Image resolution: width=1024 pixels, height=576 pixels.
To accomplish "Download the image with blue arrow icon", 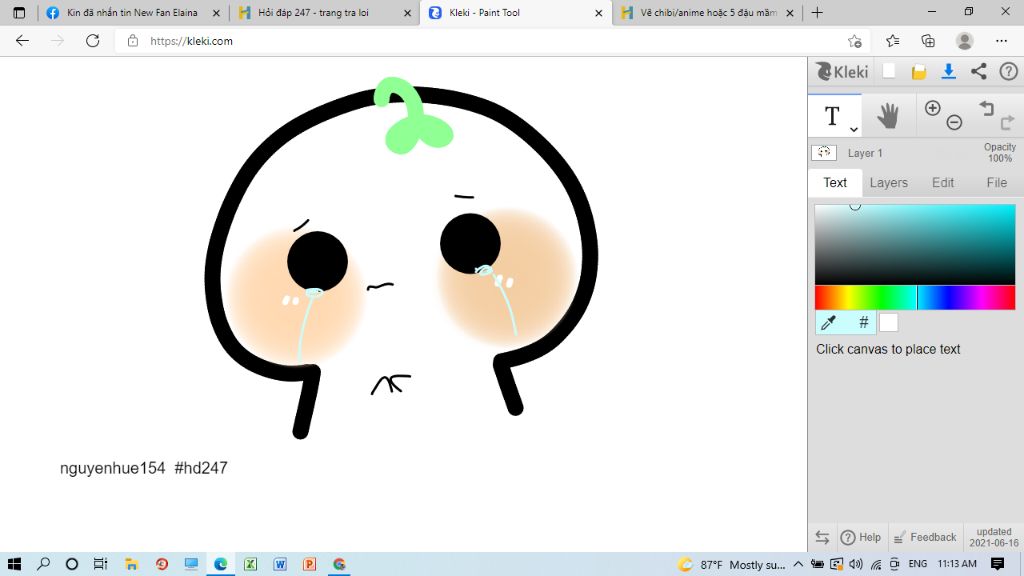I will 948,71.
